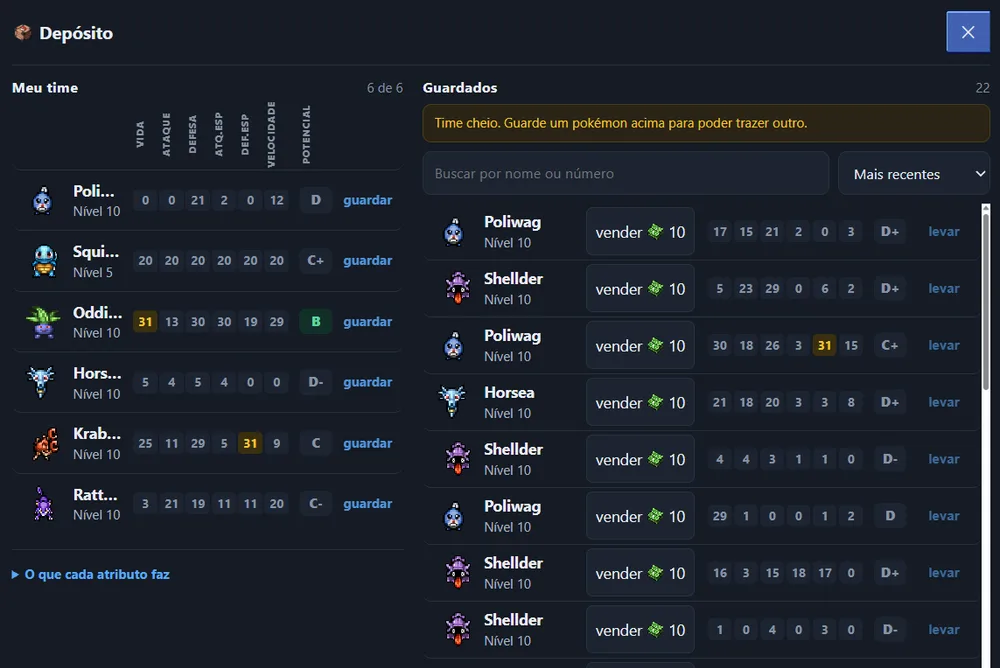Click the Rattata sprite in my team
The image size is (1000, 668).
coord(43,503)
